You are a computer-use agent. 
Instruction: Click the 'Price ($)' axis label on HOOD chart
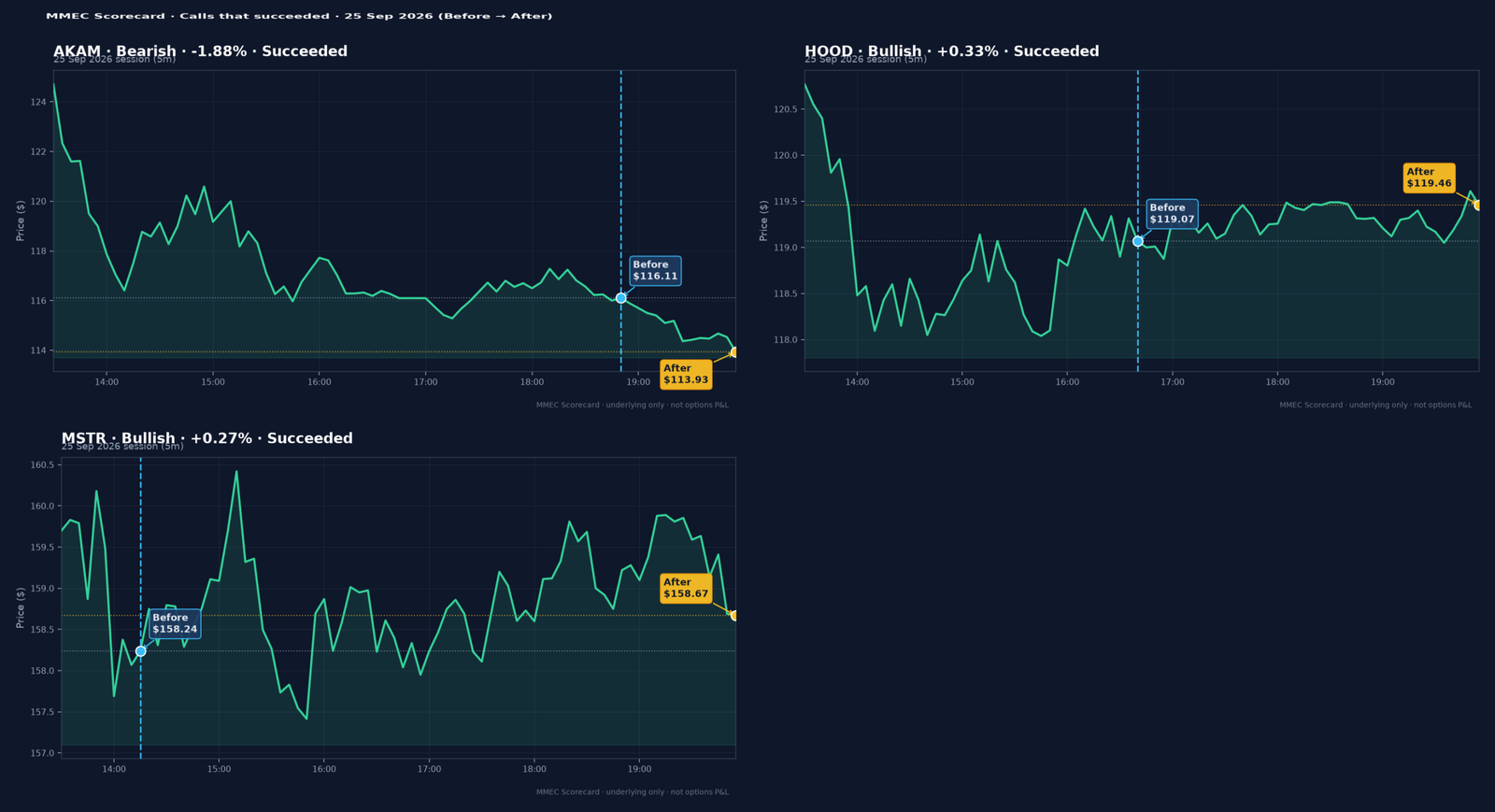pos(763,221)
